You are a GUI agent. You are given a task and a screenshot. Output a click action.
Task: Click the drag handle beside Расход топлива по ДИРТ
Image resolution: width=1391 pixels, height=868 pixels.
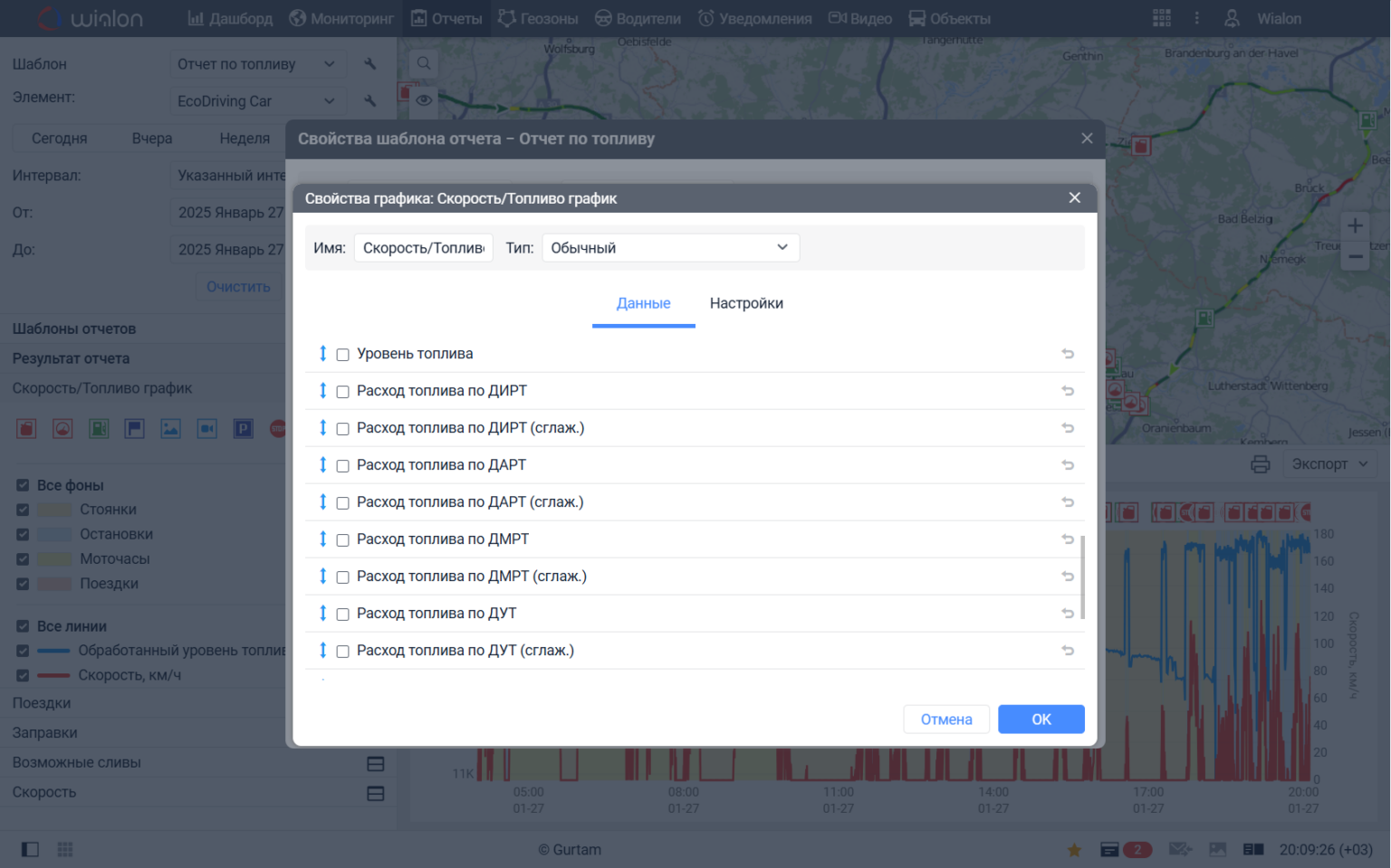point(322,391)
